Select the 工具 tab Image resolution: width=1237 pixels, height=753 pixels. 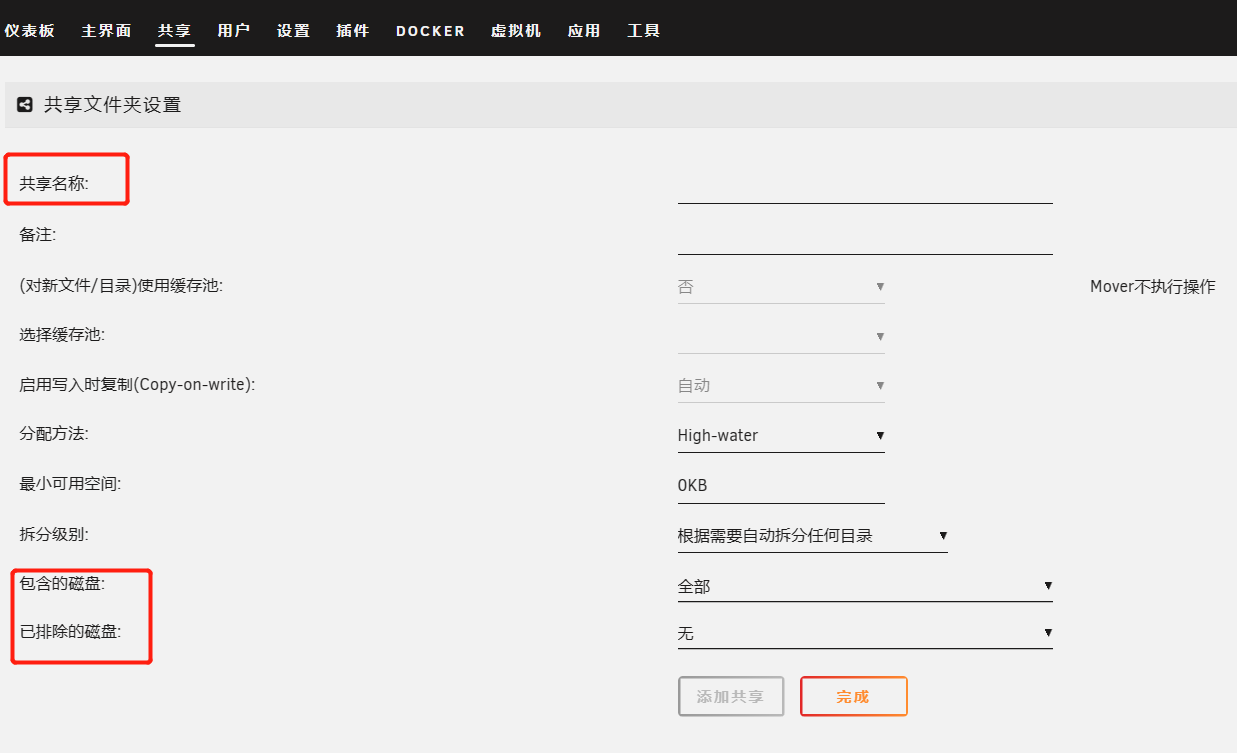(643, 31)
